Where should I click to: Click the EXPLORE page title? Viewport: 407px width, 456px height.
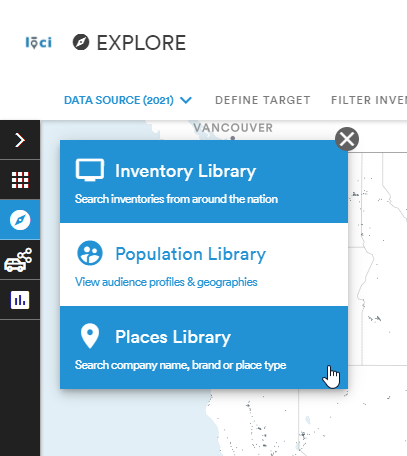tap(141, 43)
